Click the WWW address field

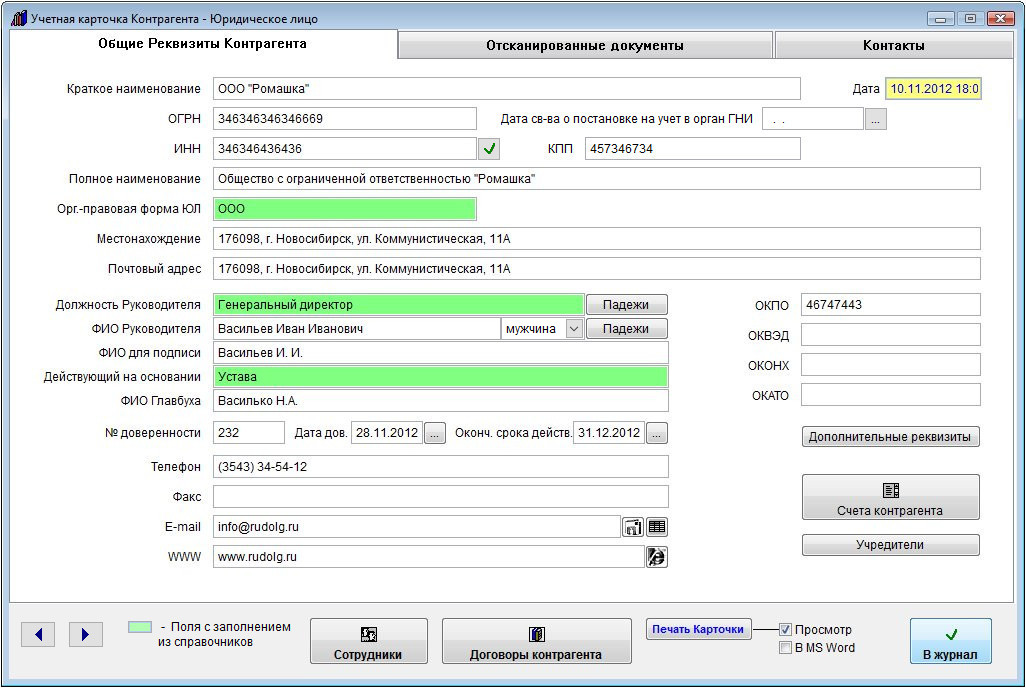point(429,557)
